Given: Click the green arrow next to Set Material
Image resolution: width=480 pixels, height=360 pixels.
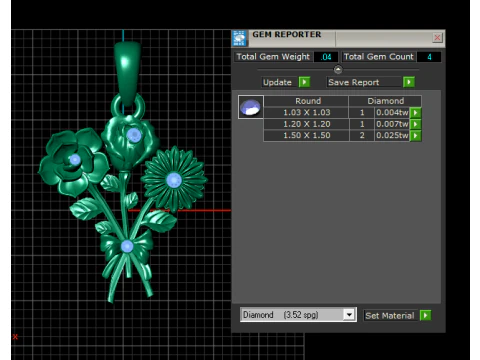Looking at the screenshot, I should 425,315.
